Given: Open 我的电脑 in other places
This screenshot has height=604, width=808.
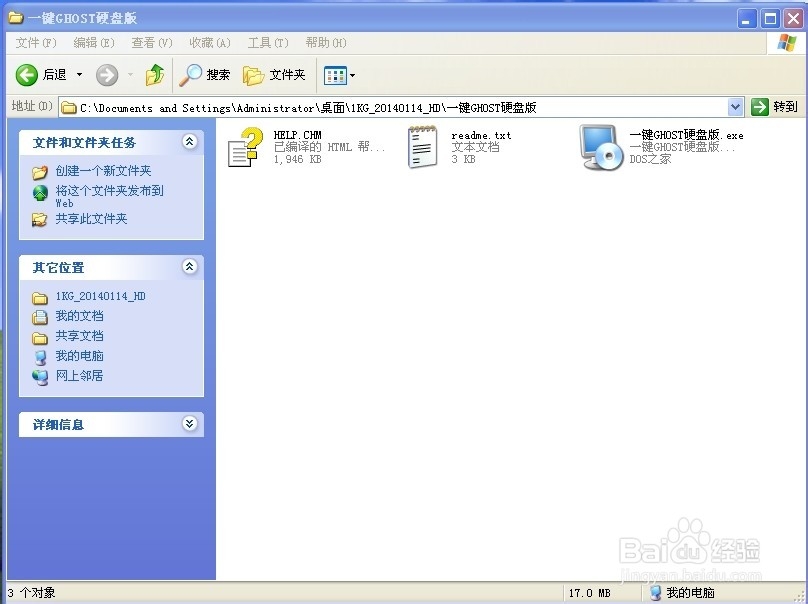Looking at the screenshot, I should 79,356.
